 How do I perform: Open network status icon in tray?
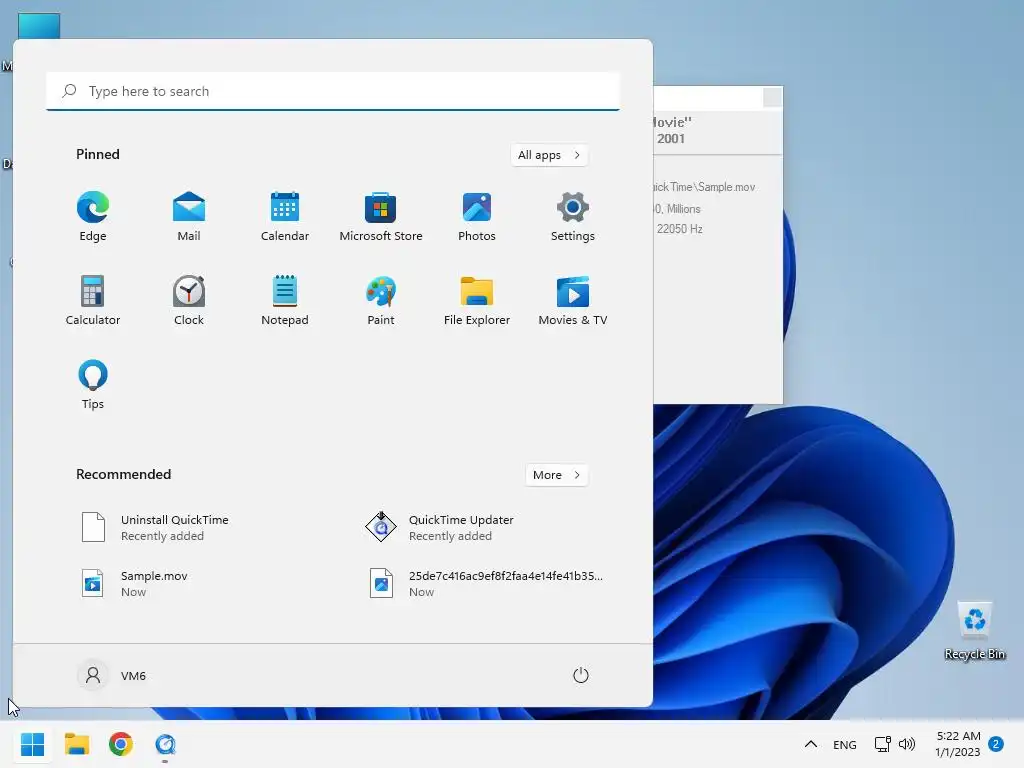point(882,744)
